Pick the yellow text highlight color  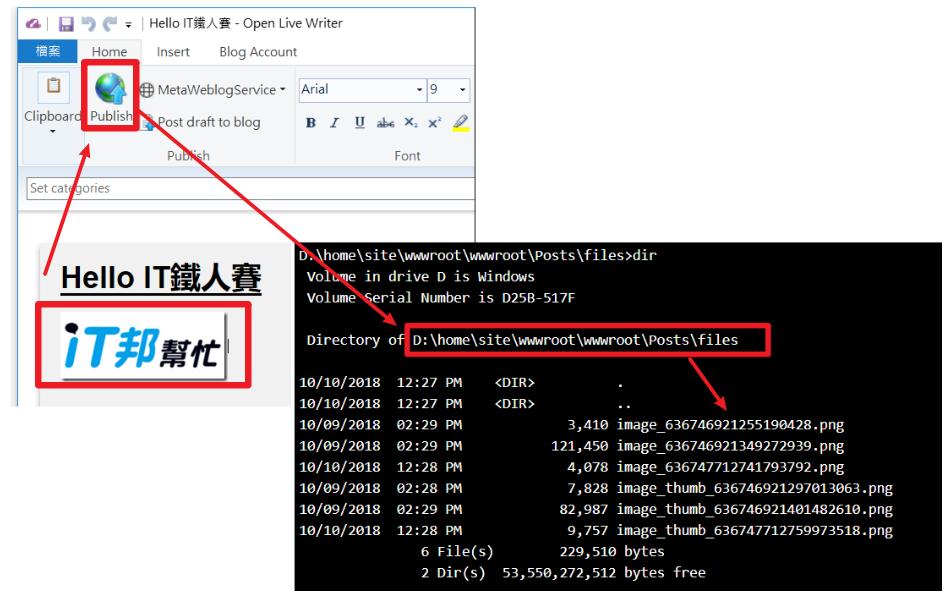point(461,123)
